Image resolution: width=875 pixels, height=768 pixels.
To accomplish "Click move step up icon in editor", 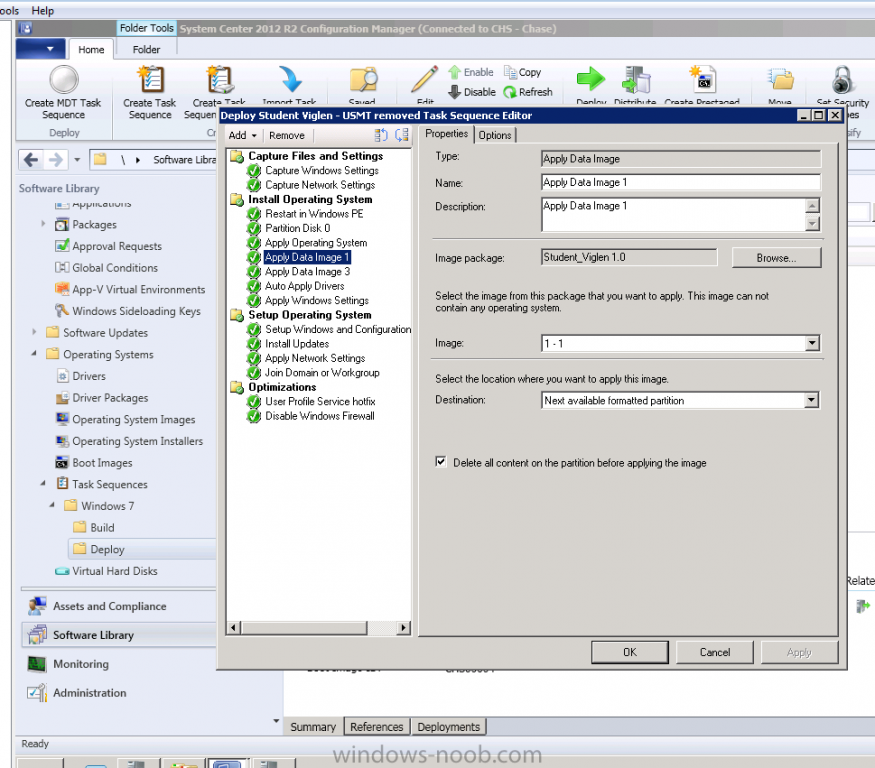I will [381, 135].
